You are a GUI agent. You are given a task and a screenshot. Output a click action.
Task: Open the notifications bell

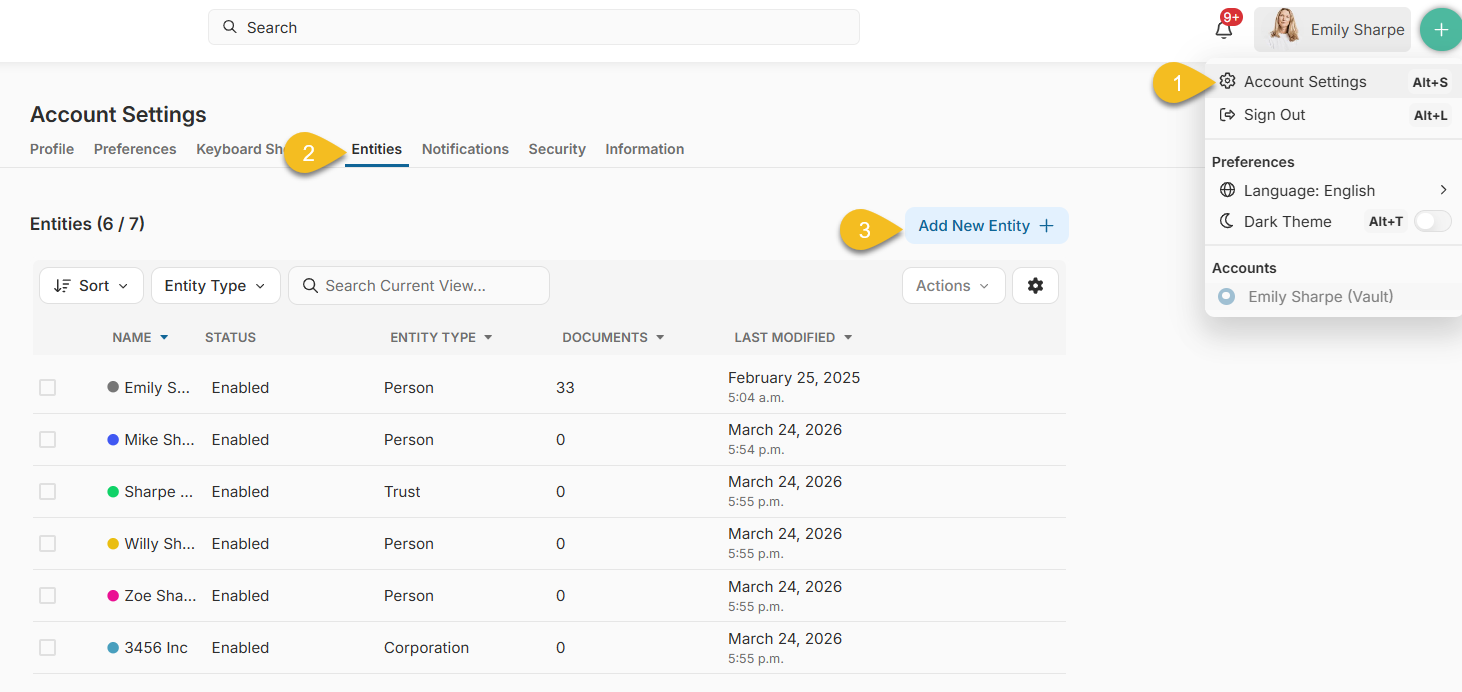coord(1224,28)
